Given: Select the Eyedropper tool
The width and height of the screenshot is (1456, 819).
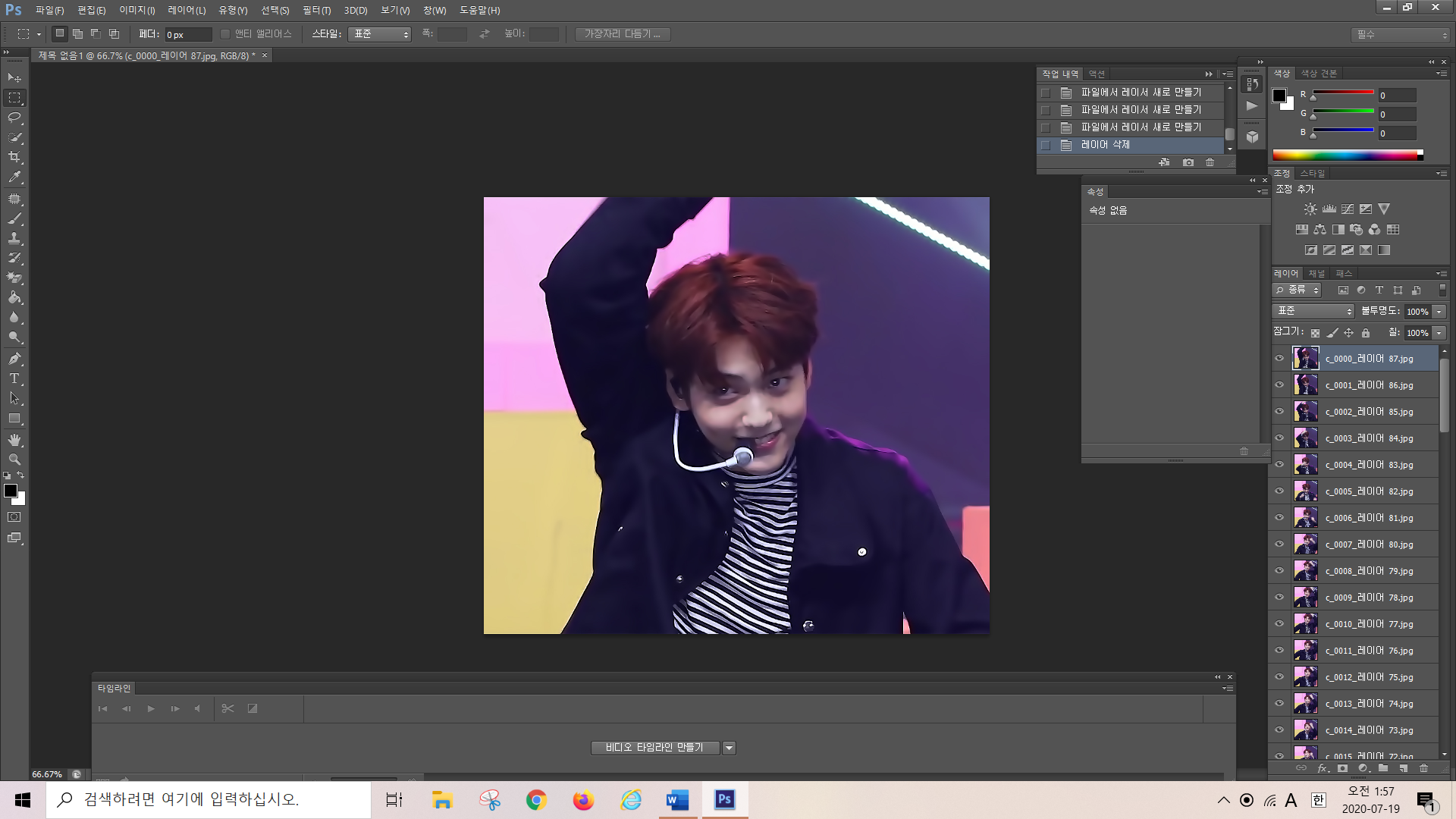Looking at the screenshot, I should click(14, 177).
